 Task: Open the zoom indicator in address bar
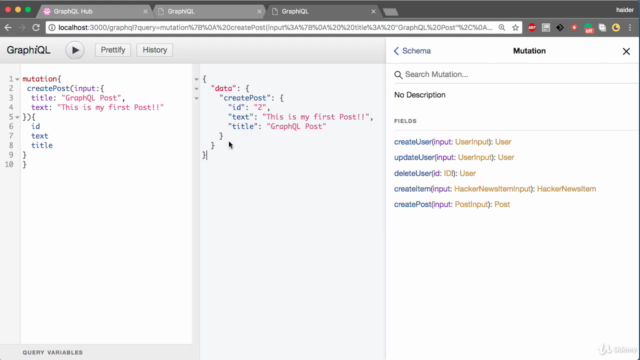pyautogui.click(x=502, y=28)
